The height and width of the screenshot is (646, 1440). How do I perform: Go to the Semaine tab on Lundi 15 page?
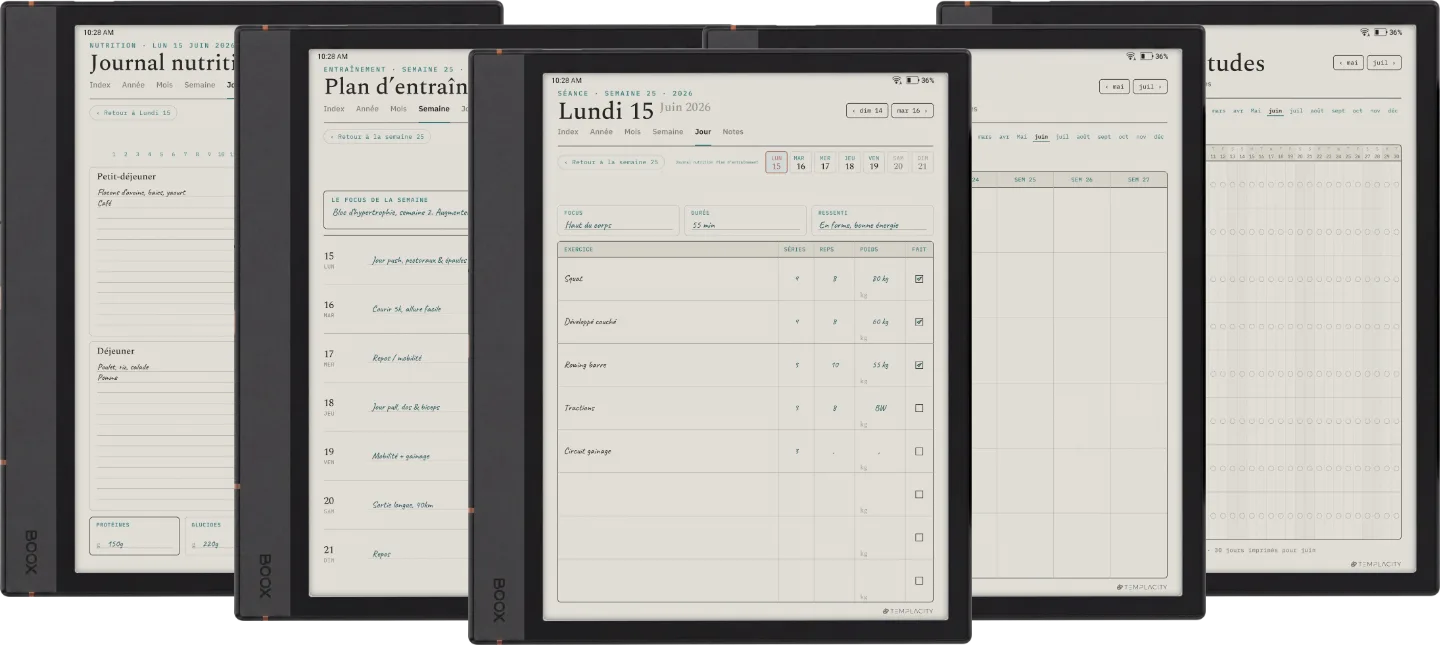668,132
